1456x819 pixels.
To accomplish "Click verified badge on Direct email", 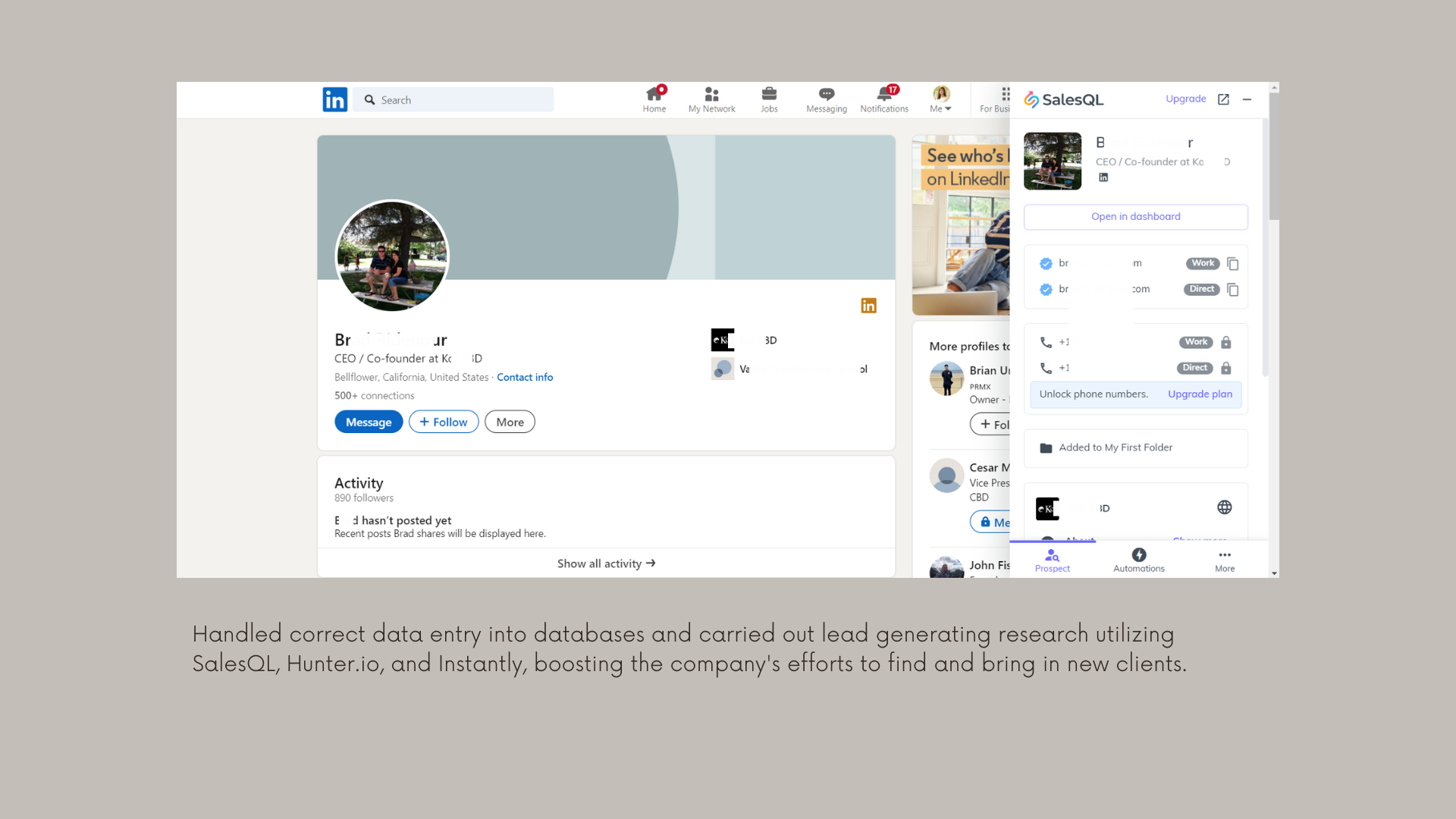I will (1046, 290).
